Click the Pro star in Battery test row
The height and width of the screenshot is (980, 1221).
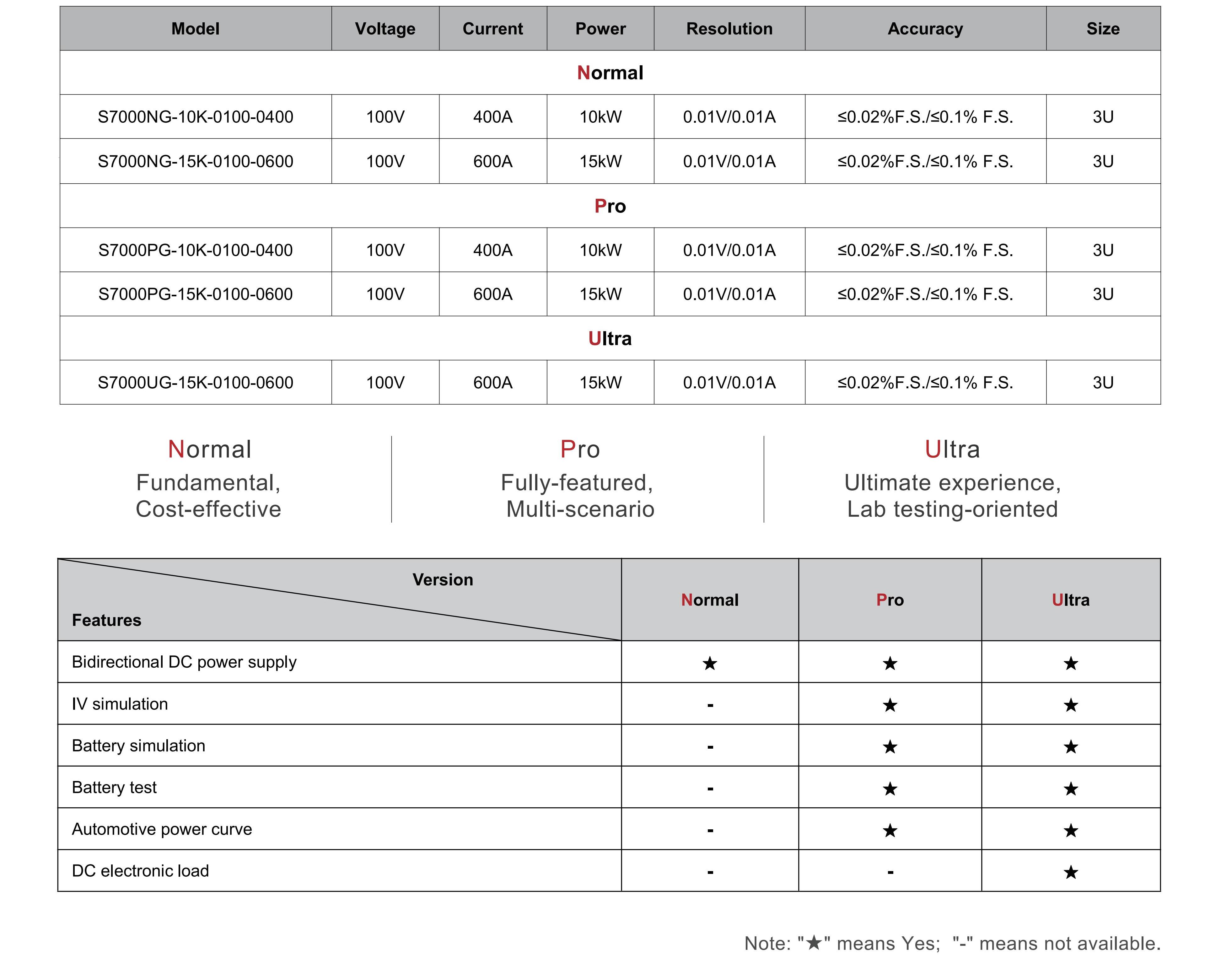890,789
